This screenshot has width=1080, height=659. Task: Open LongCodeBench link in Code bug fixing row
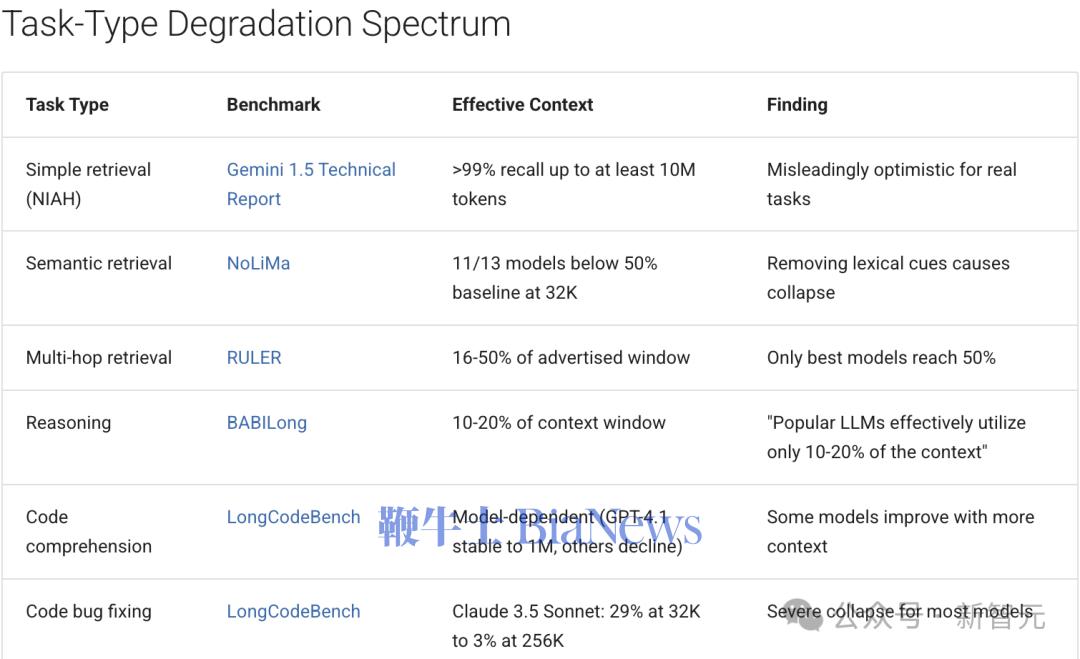tap(293, 611)
